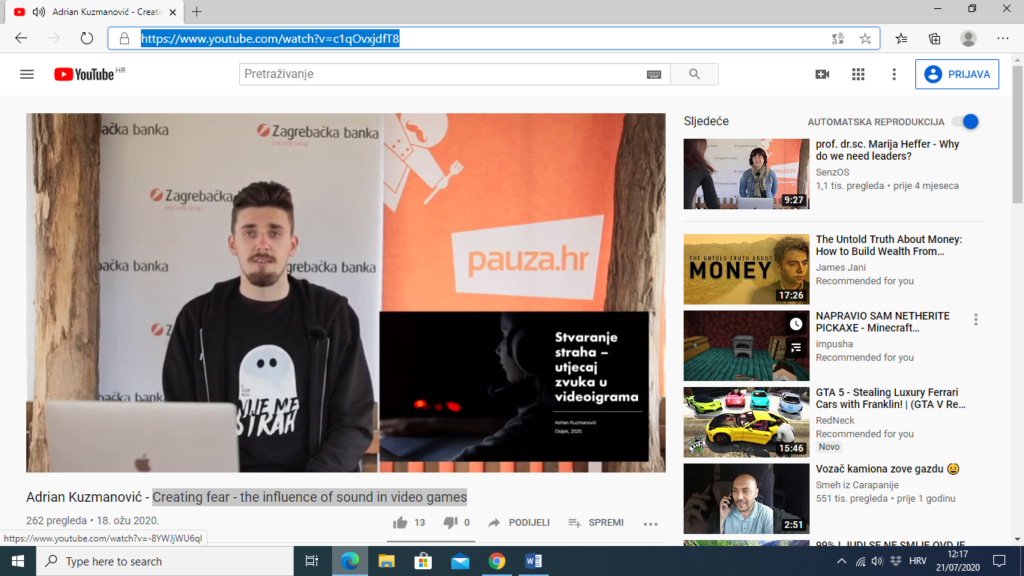Open Smeh iz Carapanije channel link

857,485
